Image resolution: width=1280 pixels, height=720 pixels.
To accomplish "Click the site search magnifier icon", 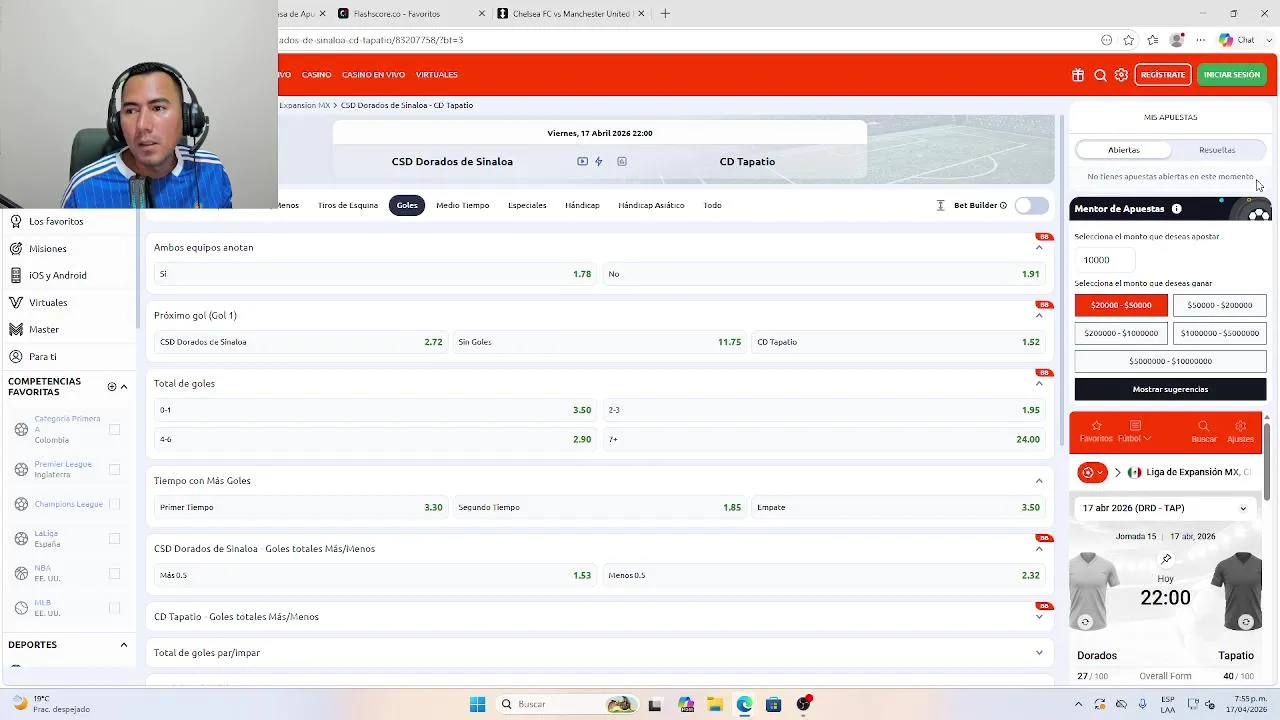I will pyautogui.click(x=1100, y=75).
